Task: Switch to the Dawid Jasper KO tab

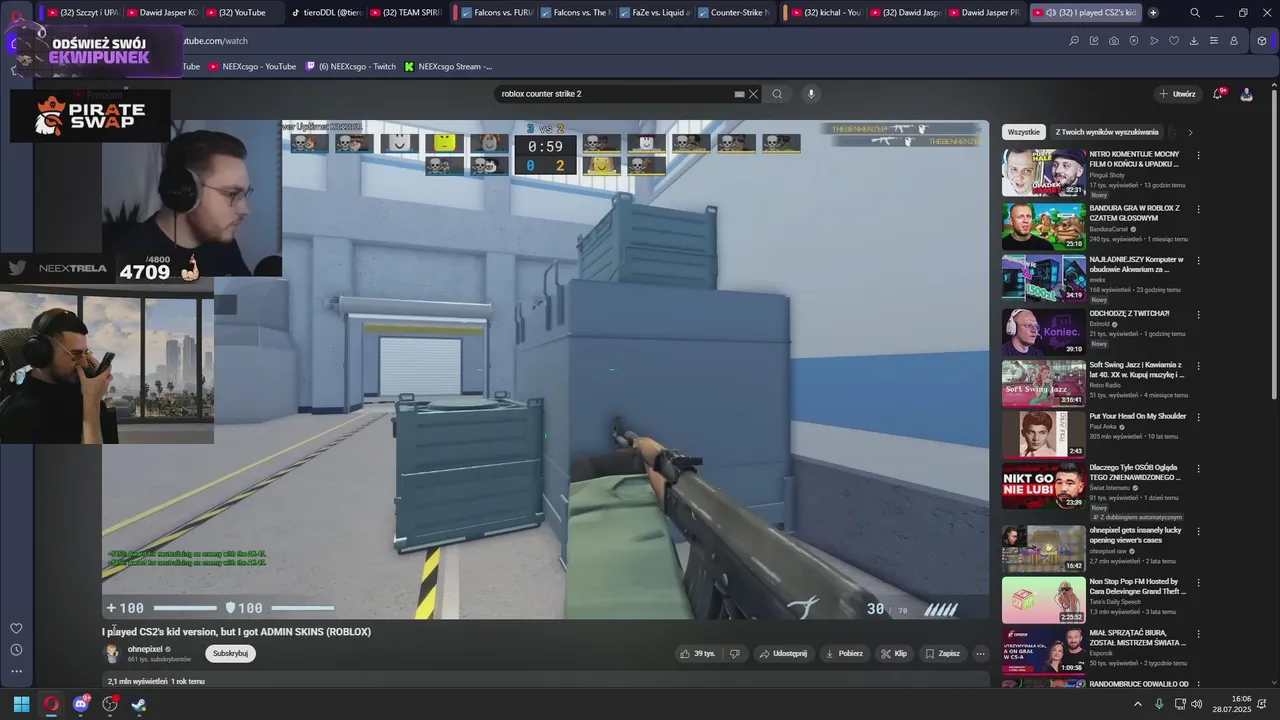Action: (163, 13)
